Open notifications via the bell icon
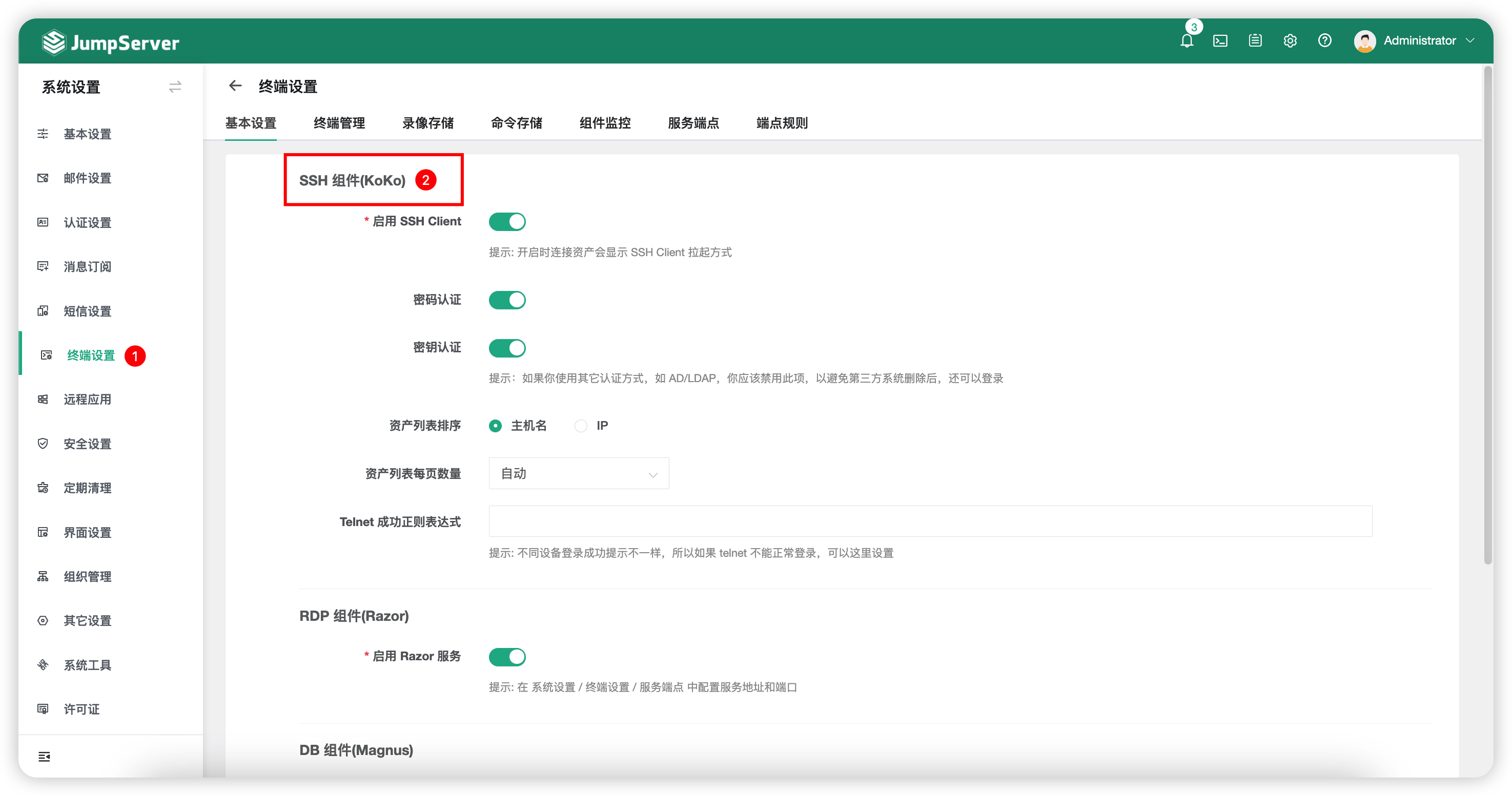This screenshot has width=1512, height=796. click(1187, 40)
